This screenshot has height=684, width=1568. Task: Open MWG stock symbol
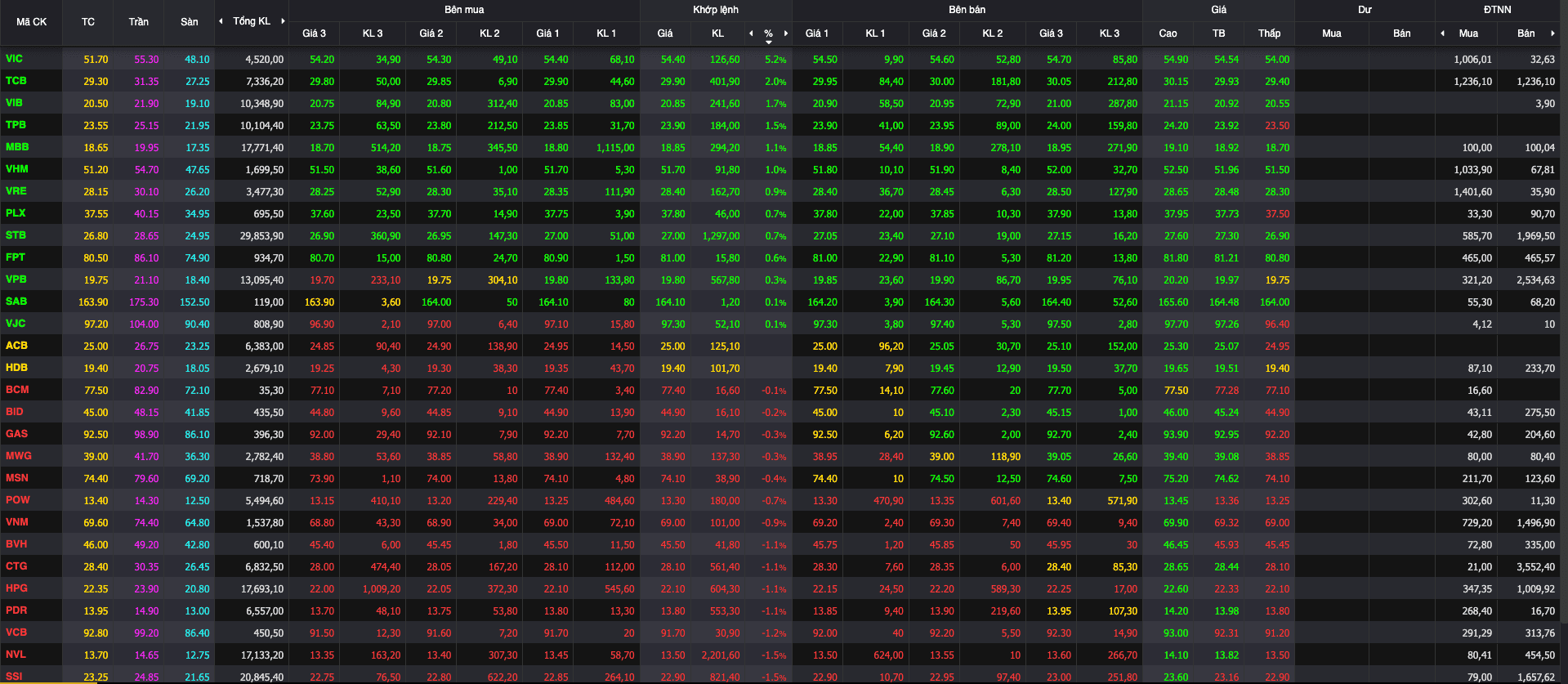pos(19,456)
